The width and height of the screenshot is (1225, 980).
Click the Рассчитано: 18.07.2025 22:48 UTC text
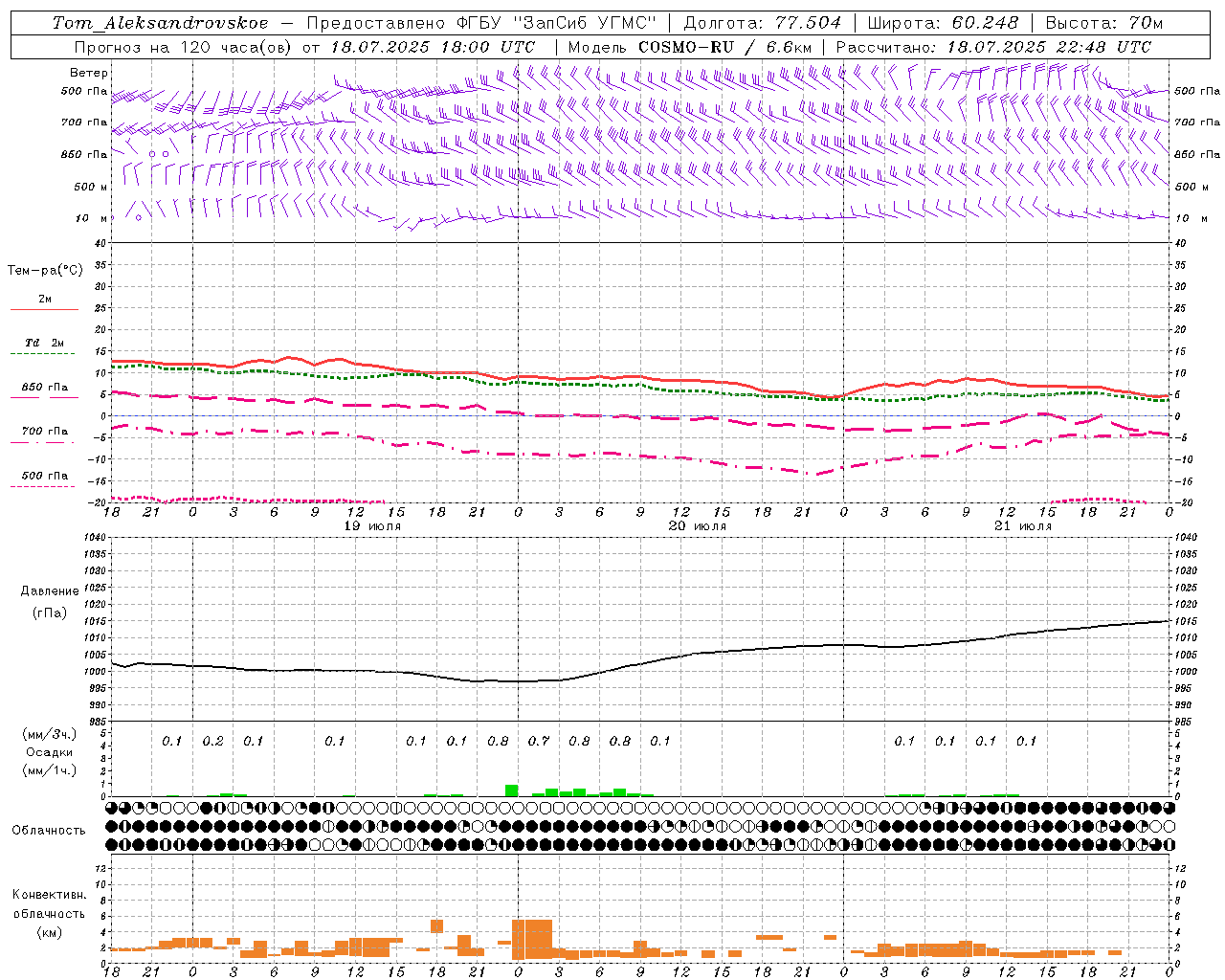(993, 47)
